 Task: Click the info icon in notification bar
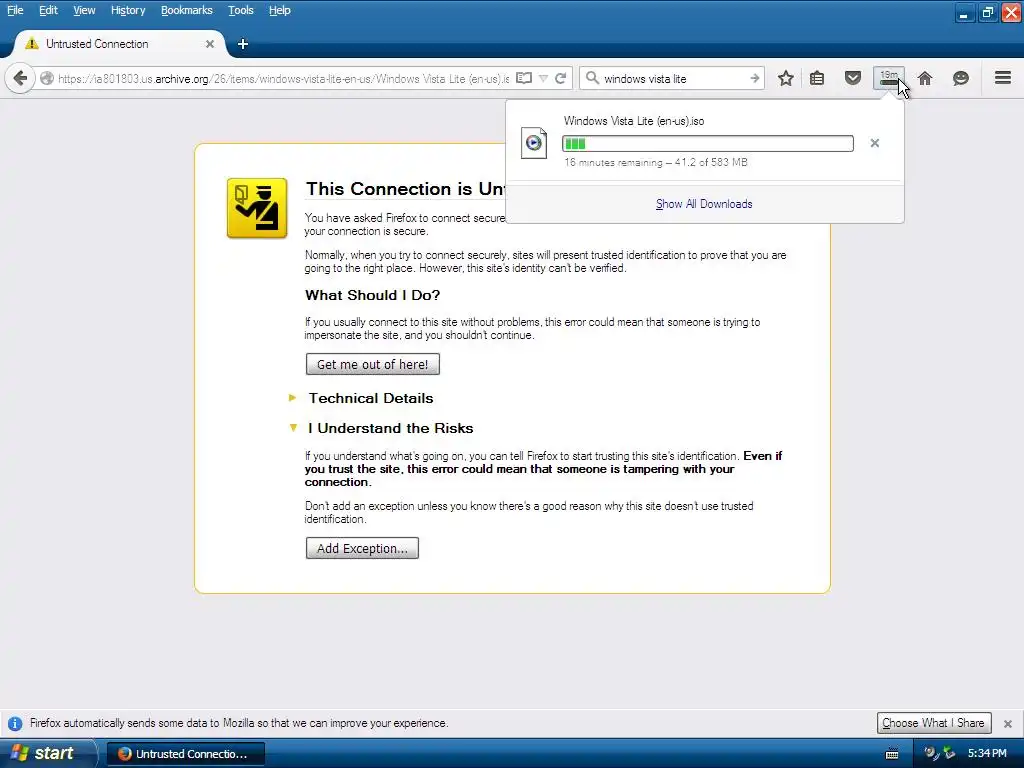[x=14, y=724]
